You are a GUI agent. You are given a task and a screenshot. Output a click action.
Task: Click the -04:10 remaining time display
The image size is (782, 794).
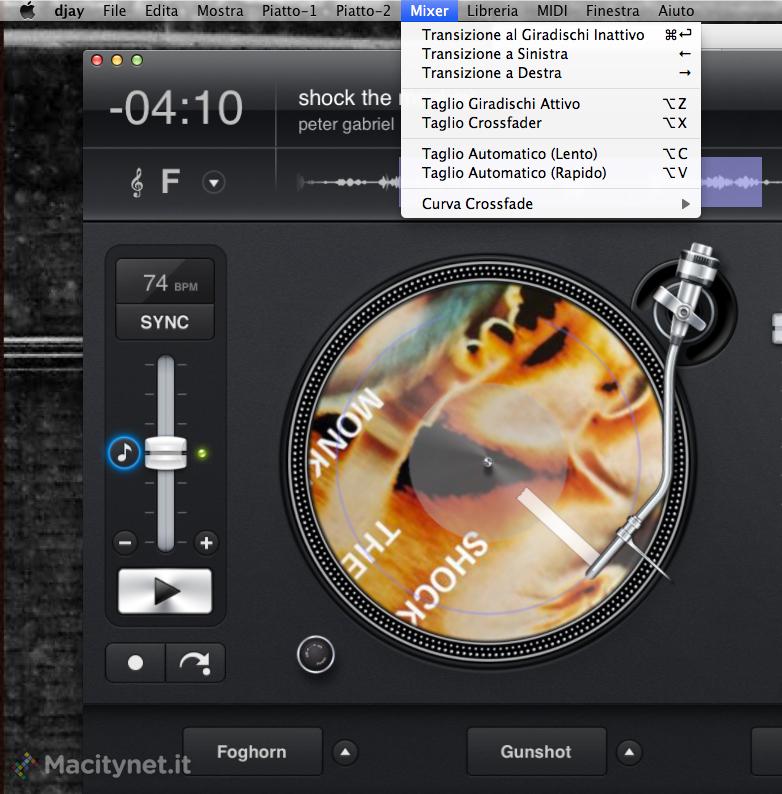[176, 108]
